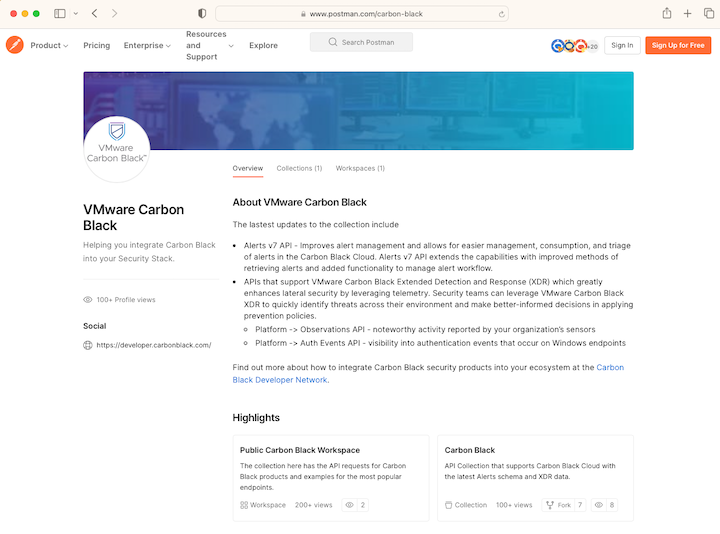This screenshot has height=534, width=720.
Task: Open the Pricing menu item
Action: [96, 45]
